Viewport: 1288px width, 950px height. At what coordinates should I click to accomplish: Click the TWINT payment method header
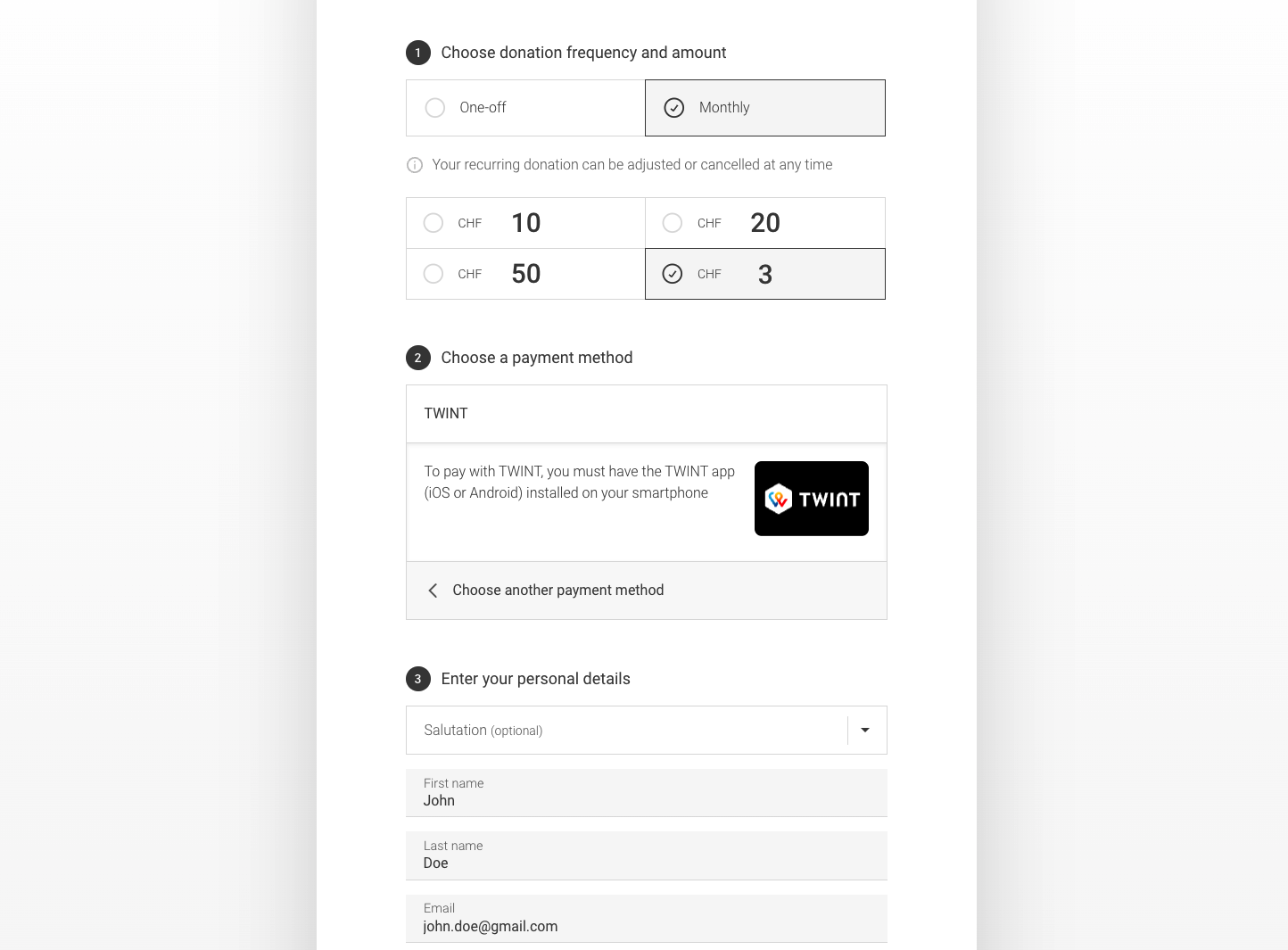point(647,414)
